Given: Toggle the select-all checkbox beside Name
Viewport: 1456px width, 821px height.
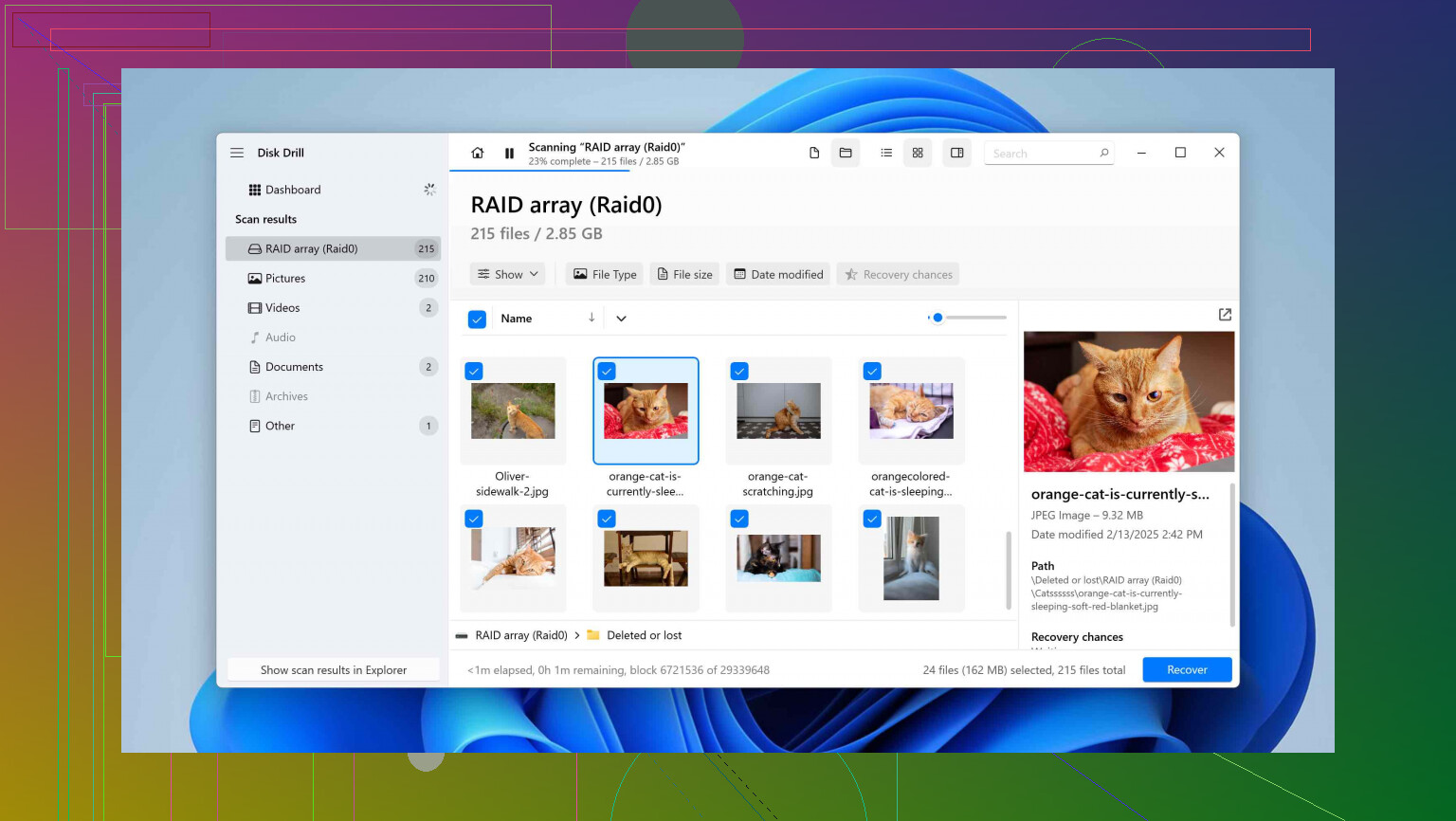Looking at the screenshot, I should [x=478, y=319].
